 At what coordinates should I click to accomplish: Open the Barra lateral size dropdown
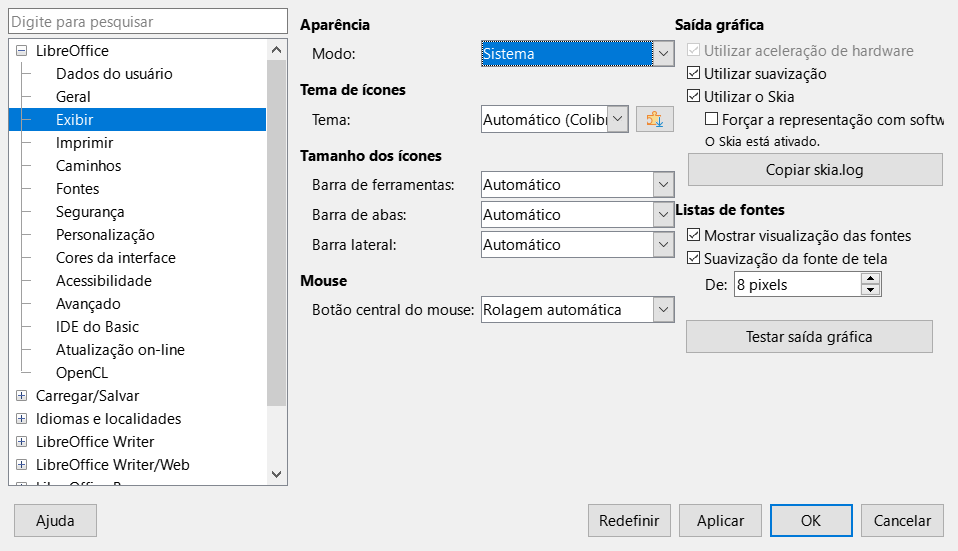point(577,244)
